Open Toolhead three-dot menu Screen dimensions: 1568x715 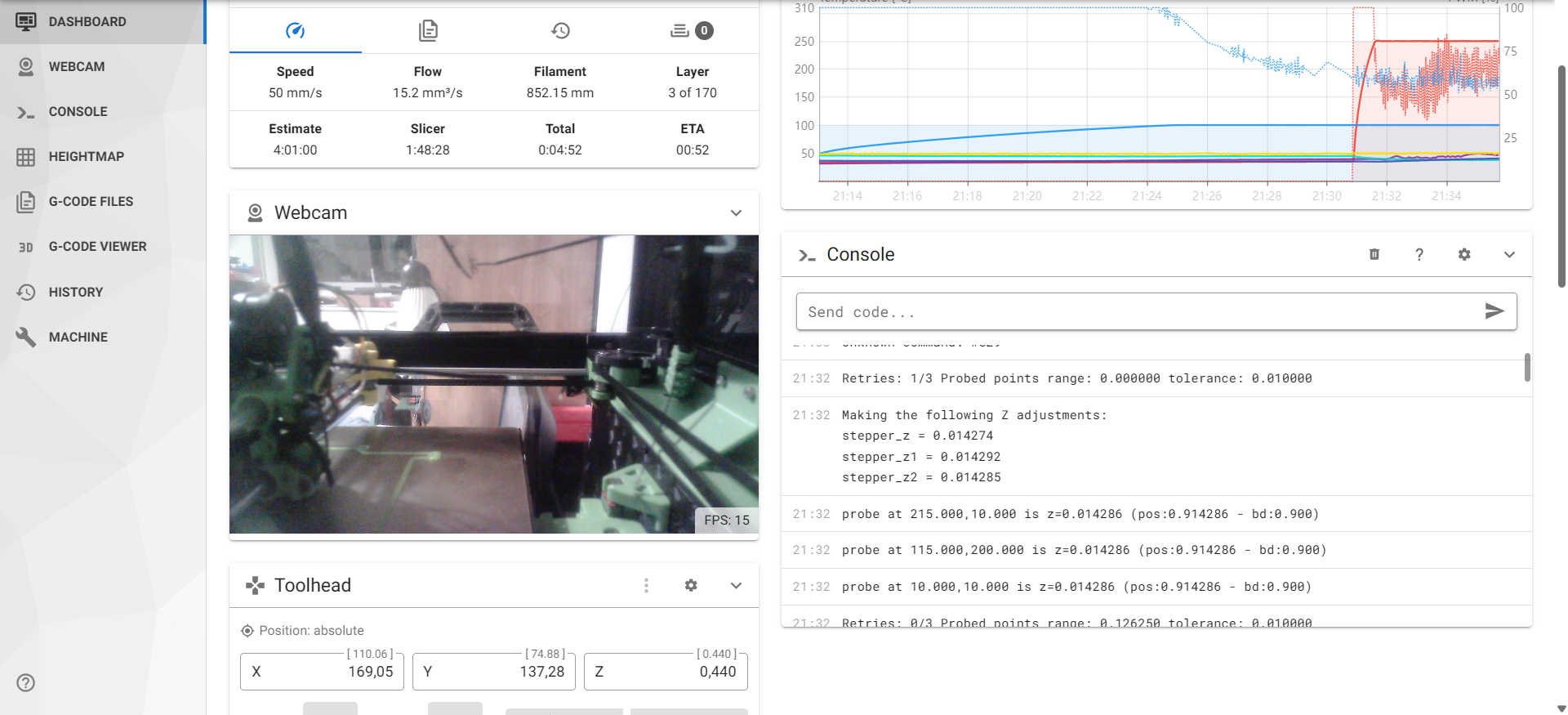point(646,585)
